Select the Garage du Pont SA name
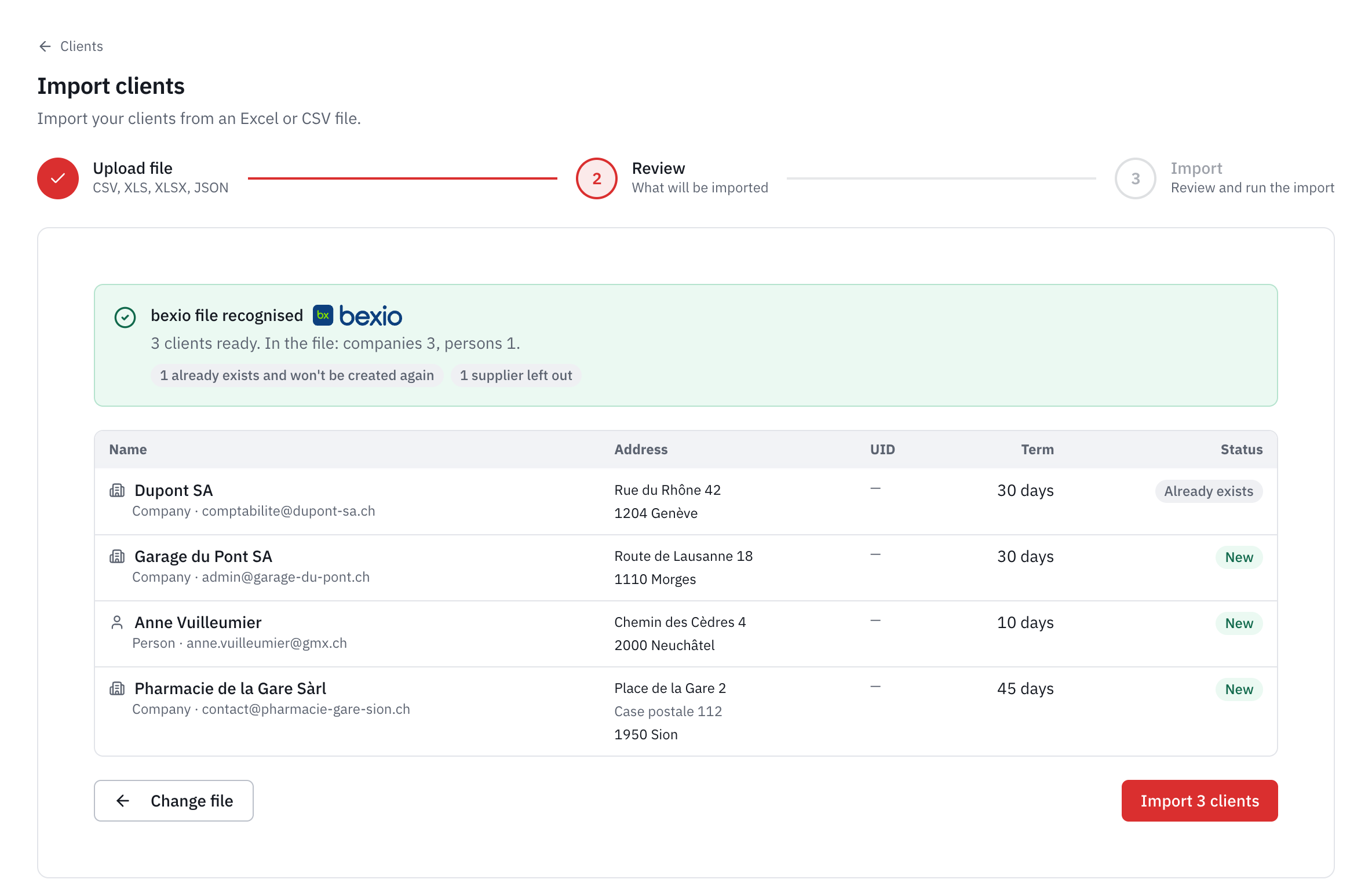 tap(203, 557)
